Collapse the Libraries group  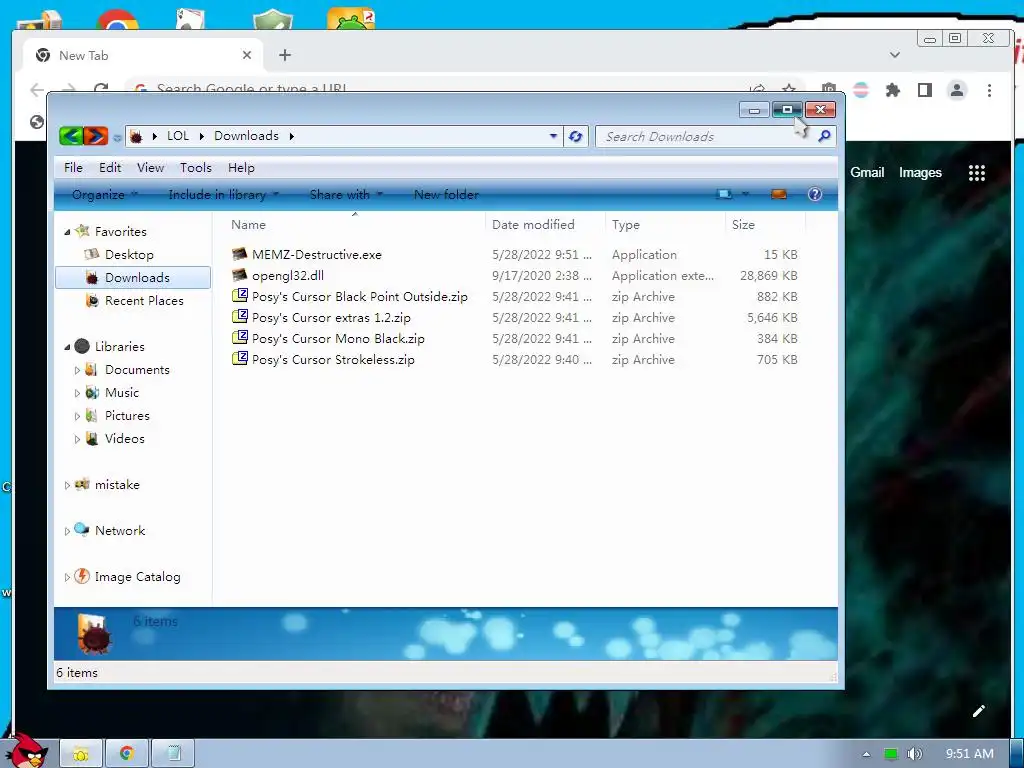(67, 347)
